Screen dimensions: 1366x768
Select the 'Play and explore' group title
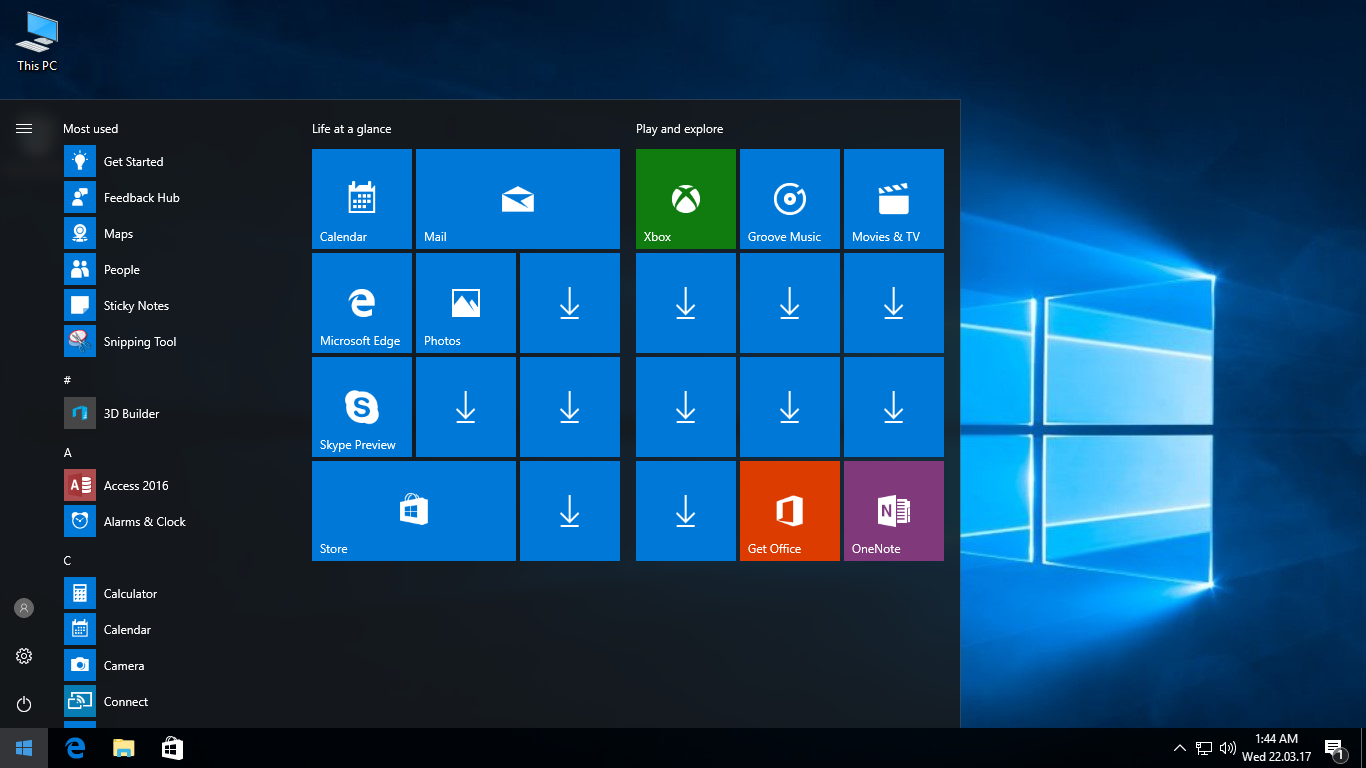pos(679,129)
